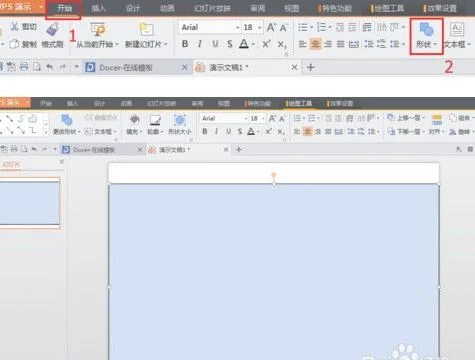Open font size 18 dropdown in upper ribbon
Image resolution: width=475 pixels, height=360 pixels.
click(x=260, y=27)
